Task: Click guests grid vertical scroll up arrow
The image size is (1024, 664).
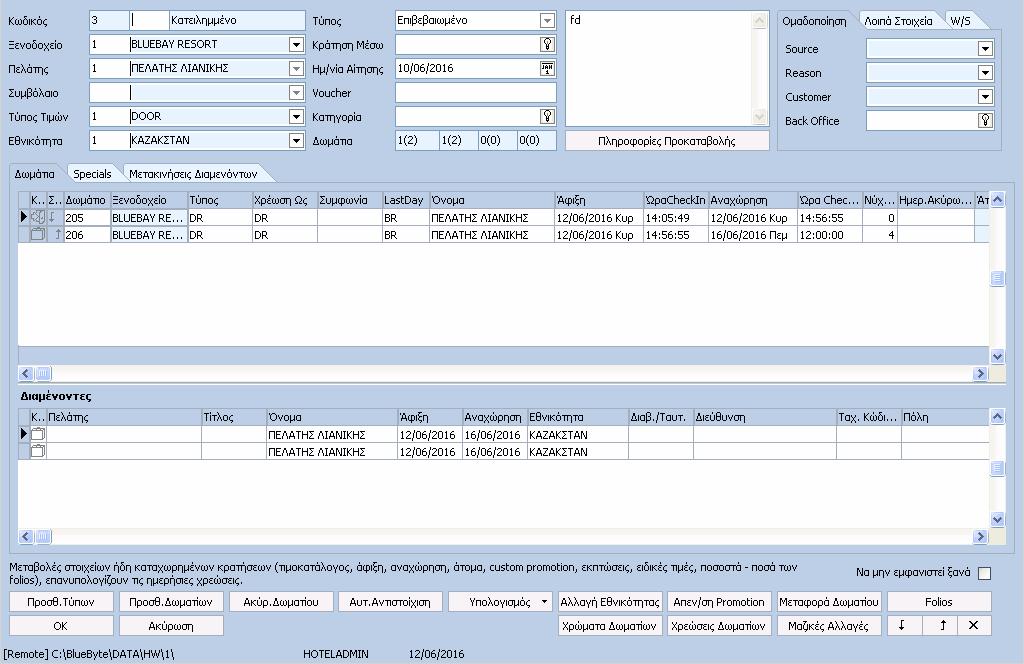Action: coord(997,417)
